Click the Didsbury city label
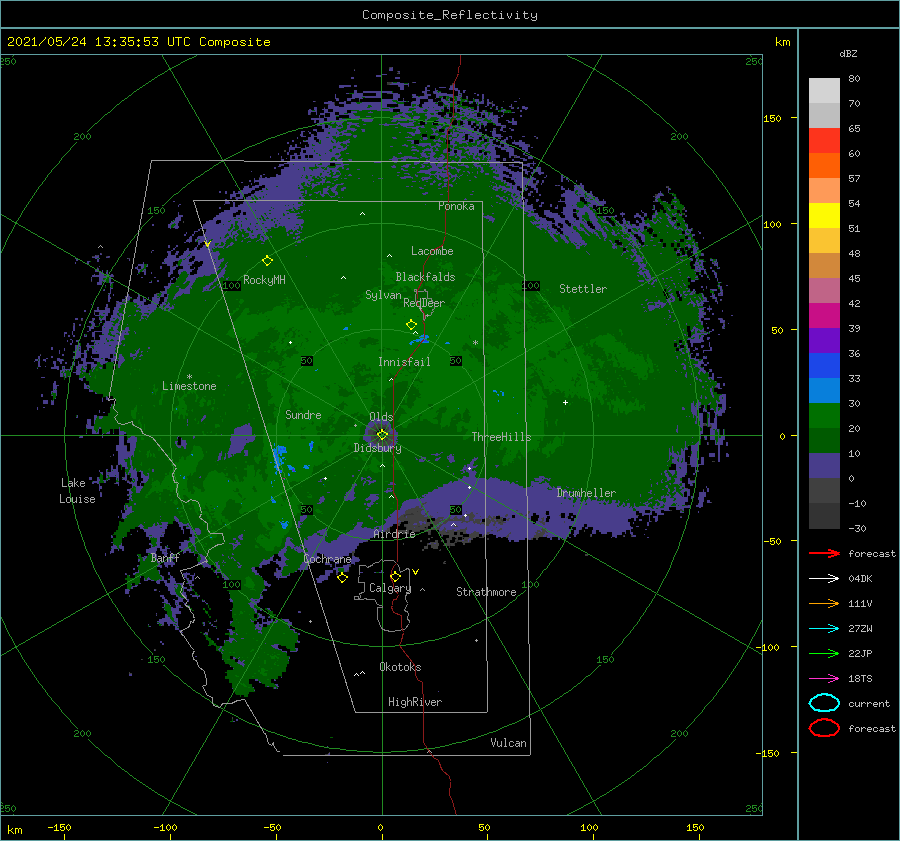Image resolution: width=900 pixels, height=841 pixels. pyautogui.click(x=378, y=448)
